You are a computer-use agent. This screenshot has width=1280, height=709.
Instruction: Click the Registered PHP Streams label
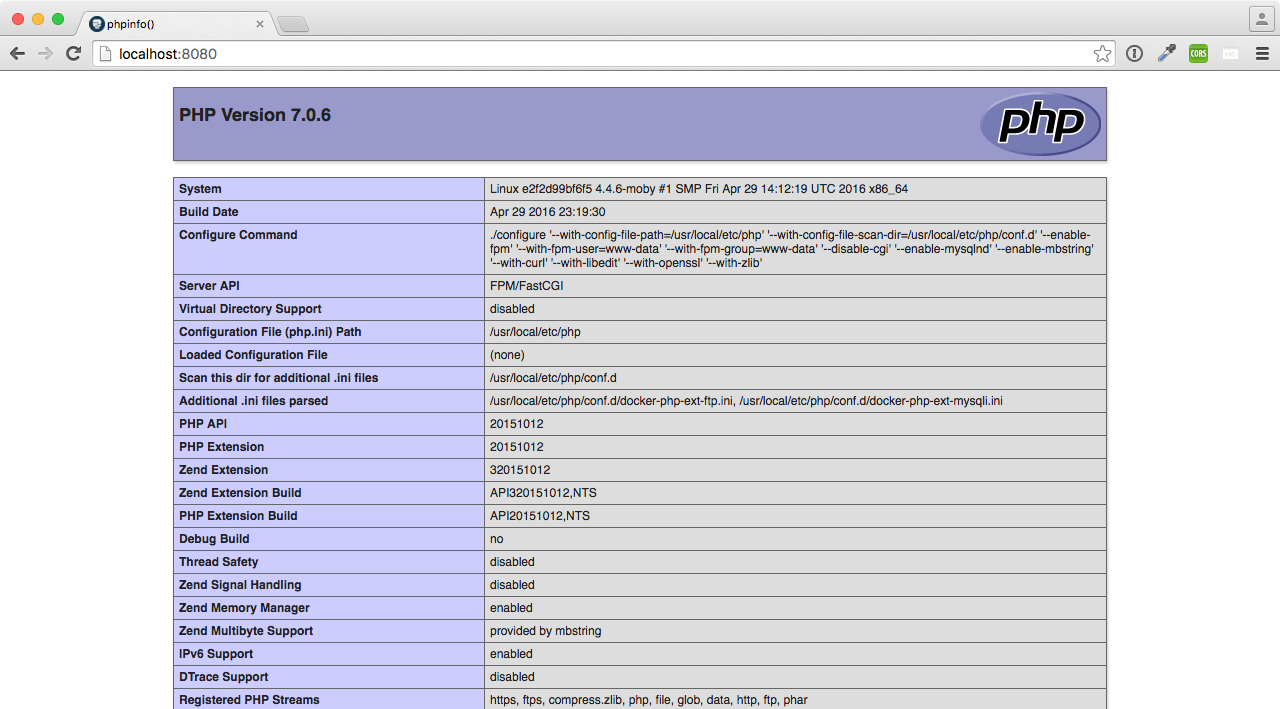point(249,700)
